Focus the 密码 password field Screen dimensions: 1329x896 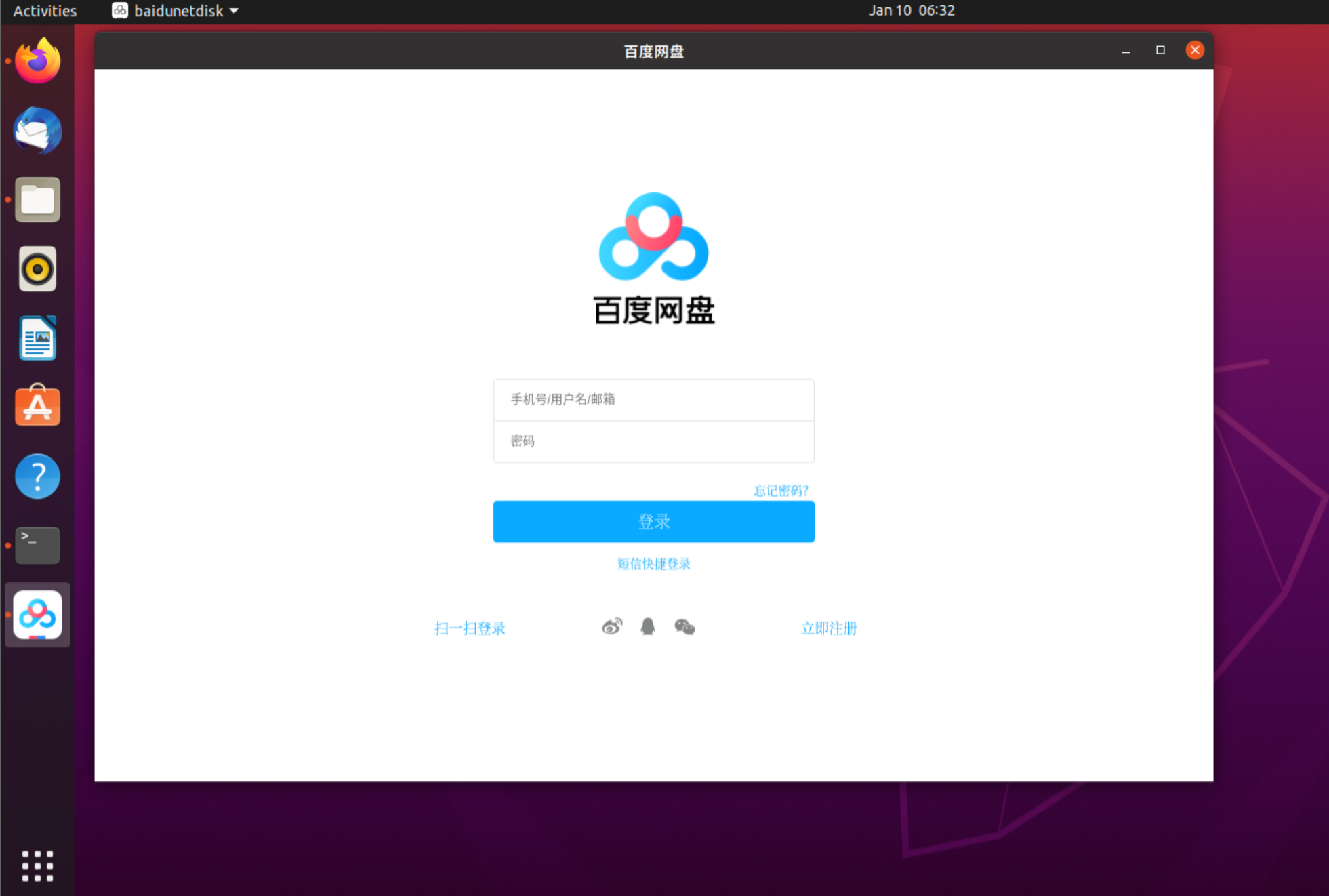[x=653, y=441]
